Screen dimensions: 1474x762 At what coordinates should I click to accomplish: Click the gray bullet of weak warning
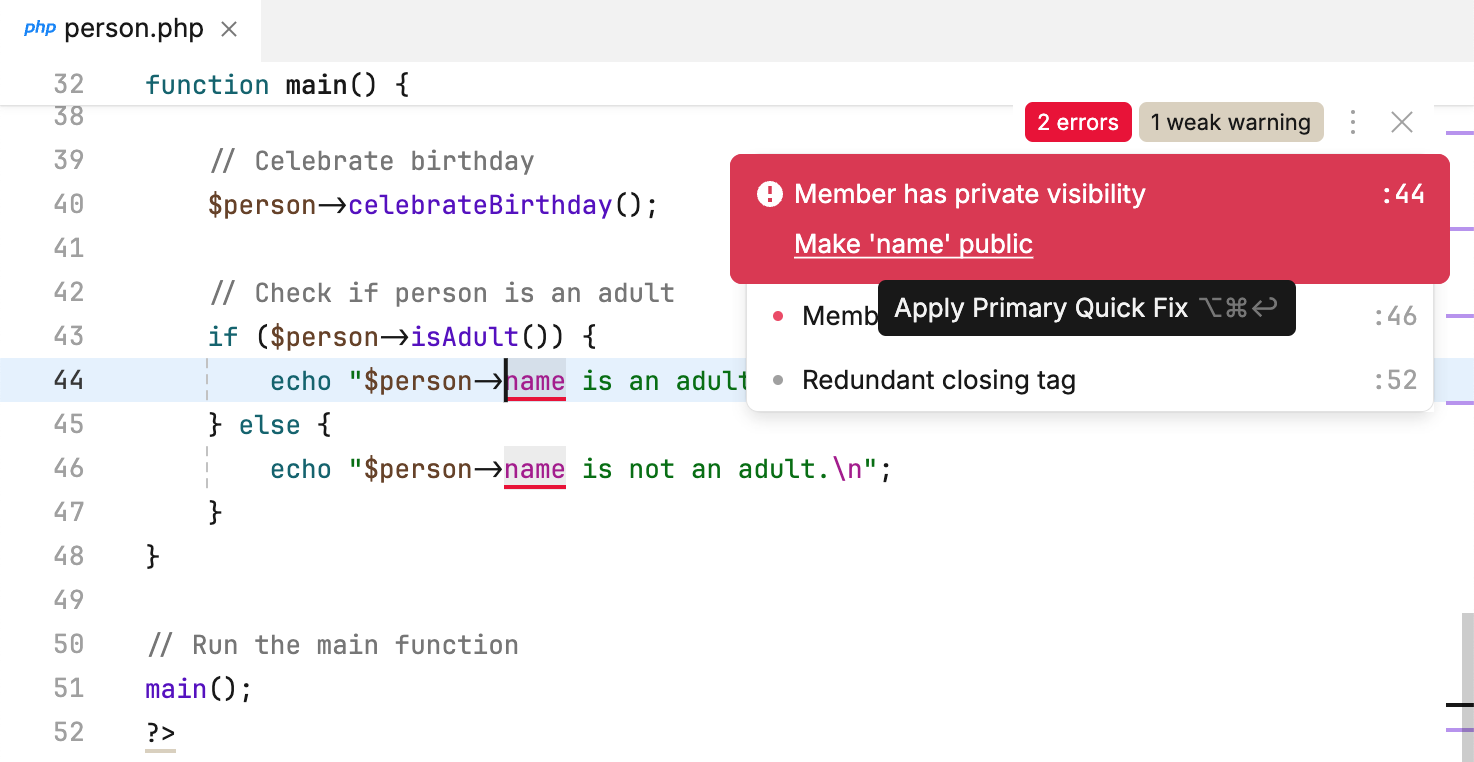click(x=778, y=381)
